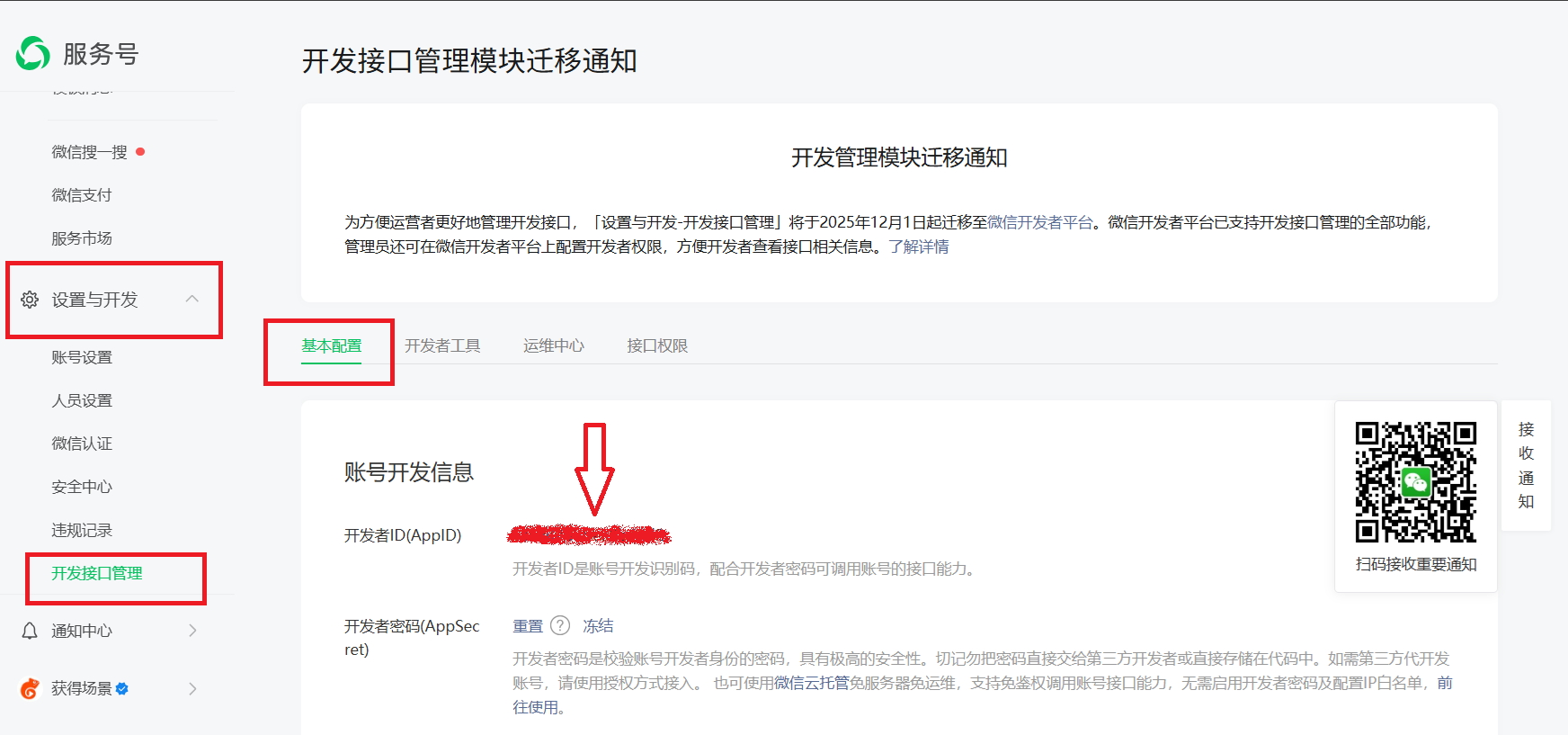Click the bell icon for 通知中心
This screenshot has width=1568, height=735.
(x=30, y=631)
